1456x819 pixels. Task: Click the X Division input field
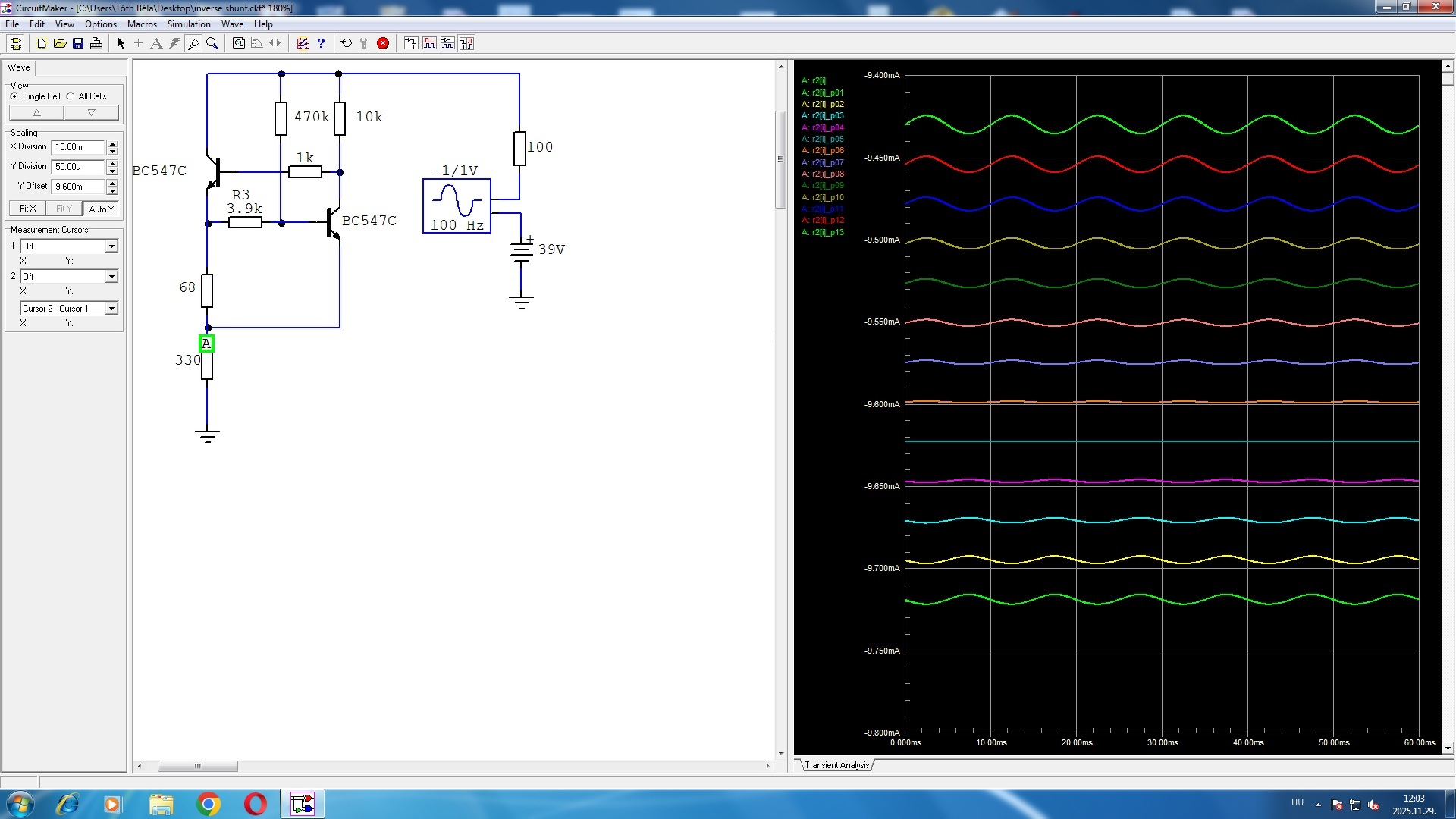[x=78, y=147]
